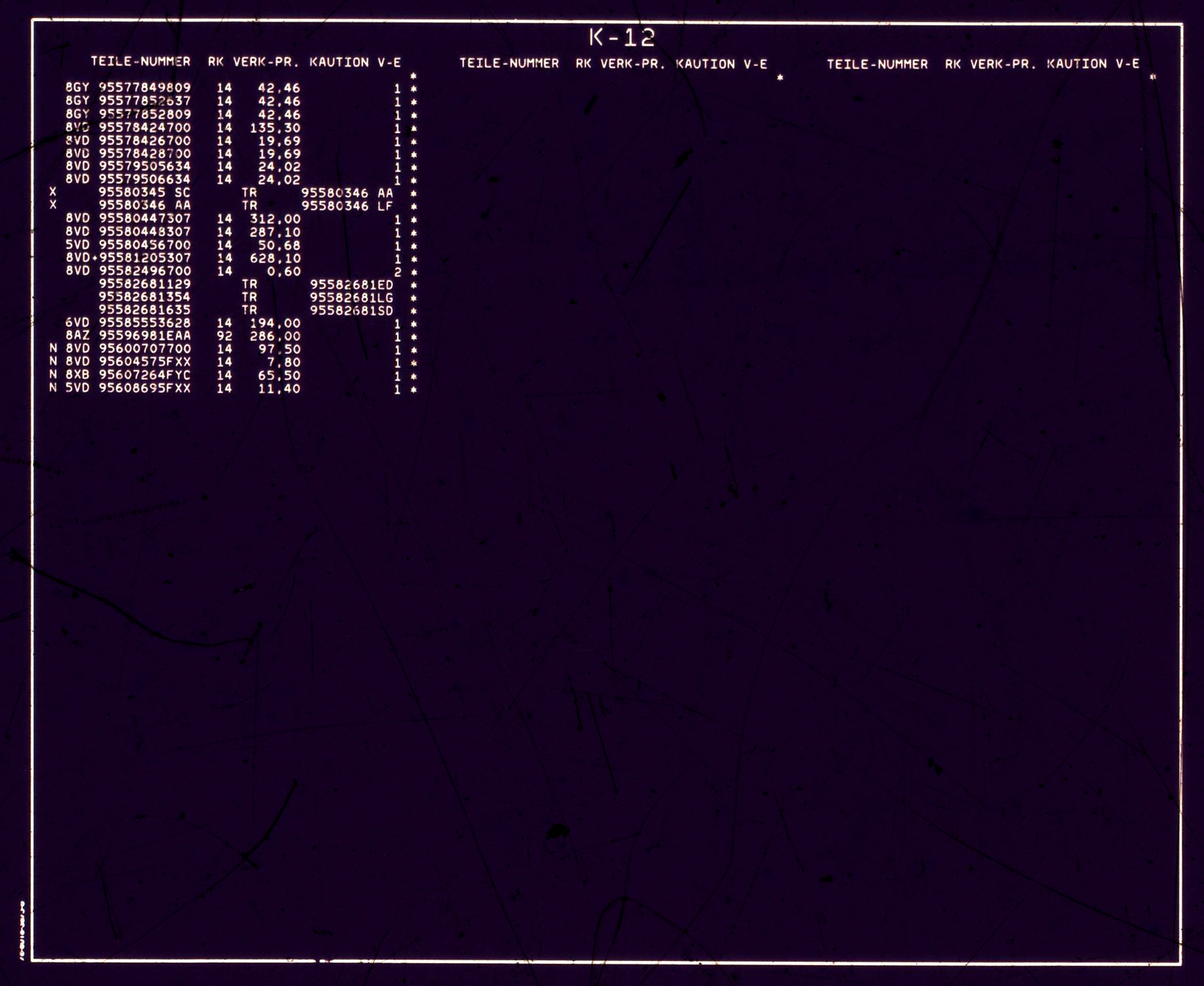
Task: Select part number 95580447307
Action: 145,219
